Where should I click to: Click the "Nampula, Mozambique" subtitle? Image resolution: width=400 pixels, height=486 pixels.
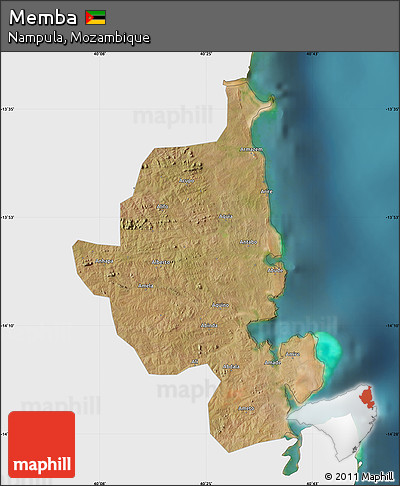point(79,37)
